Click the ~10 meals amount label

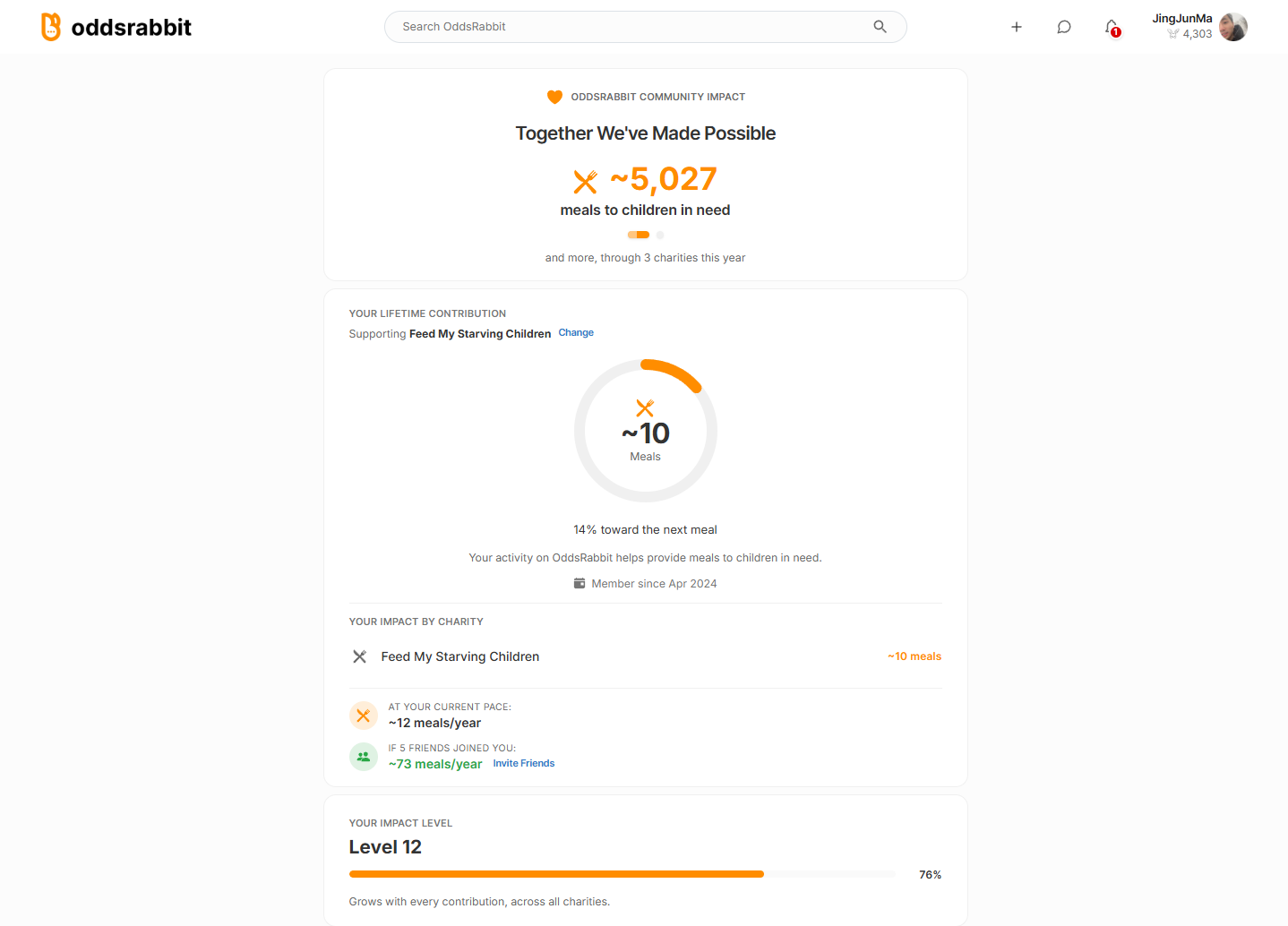coord(914,656)
